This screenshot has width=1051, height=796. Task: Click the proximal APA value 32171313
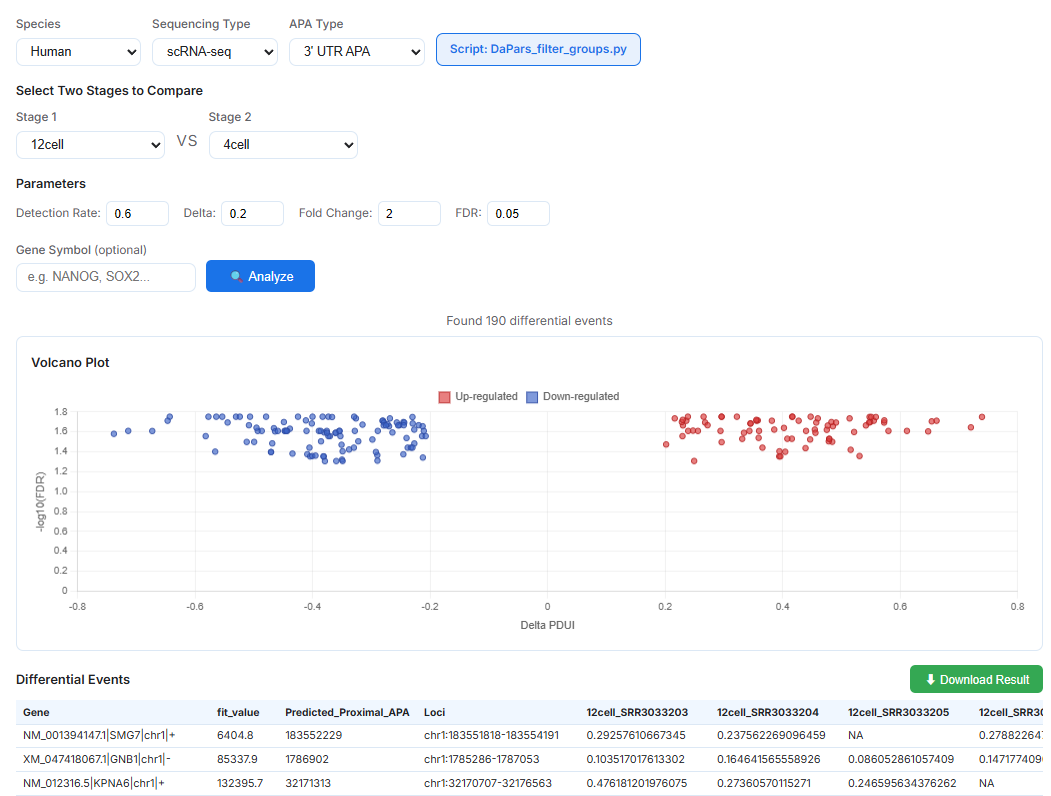point(310,783)
